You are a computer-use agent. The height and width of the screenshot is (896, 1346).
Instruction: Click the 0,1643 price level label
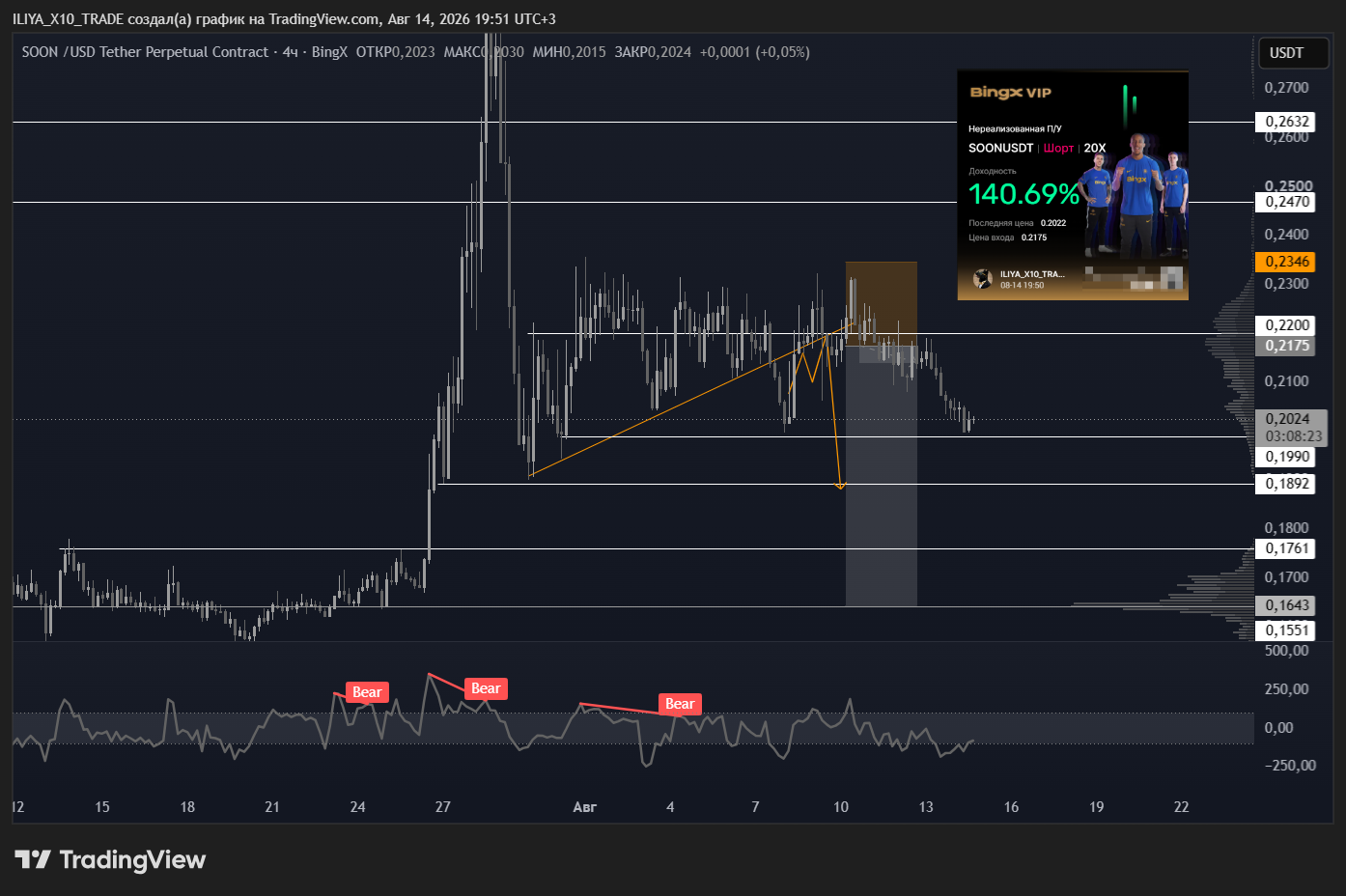[x=1287, y=605]
